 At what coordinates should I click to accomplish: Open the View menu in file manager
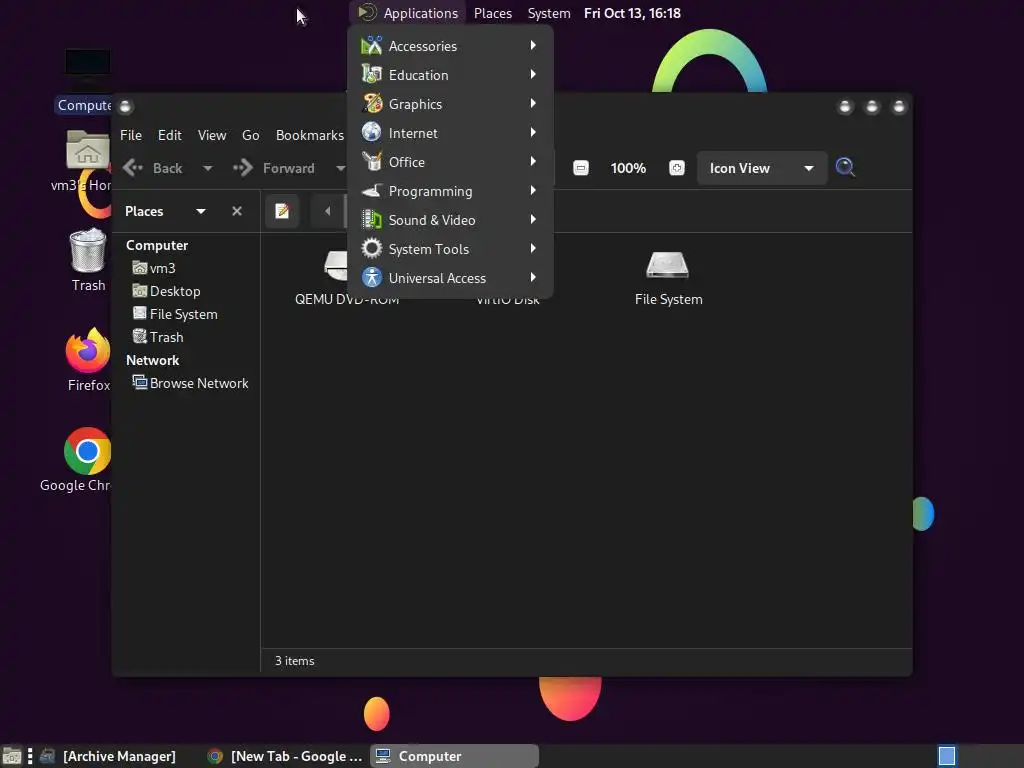[x=212, y=135]
